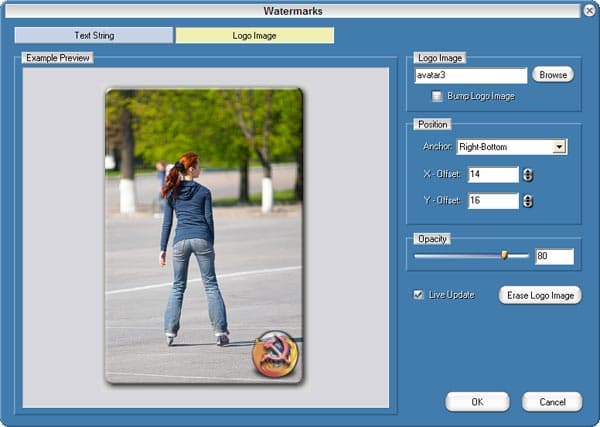Click the hammer and sickle logo watermark
The height and width of the screenshot is (427, 600).
pyautogui.click(x=275, y=354)
